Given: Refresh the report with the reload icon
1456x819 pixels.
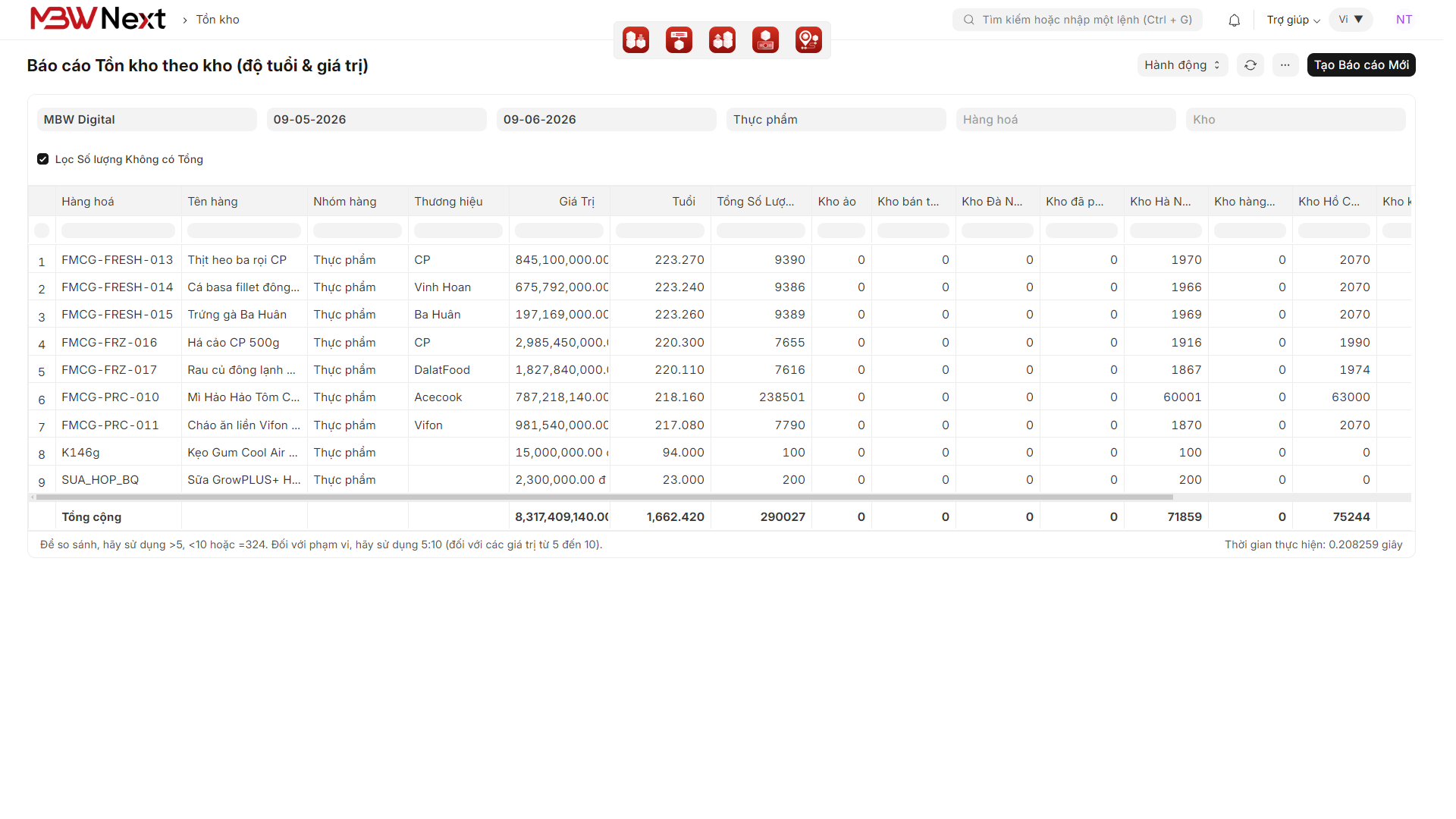Looking at the screenshot, I should pos(1250,65).
